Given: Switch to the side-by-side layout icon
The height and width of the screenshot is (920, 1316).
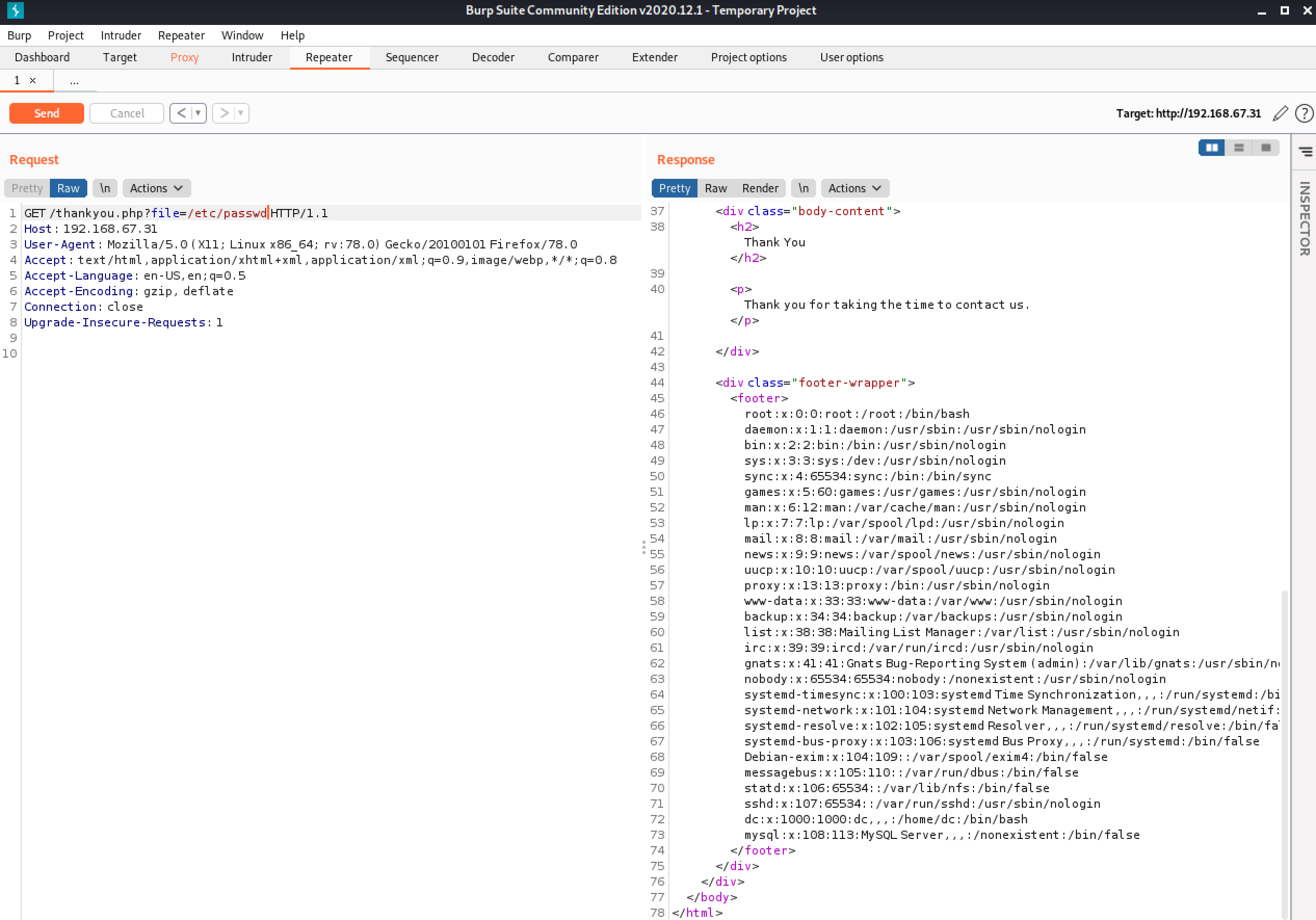Looking at the screenshot, I should [1211, 148].
